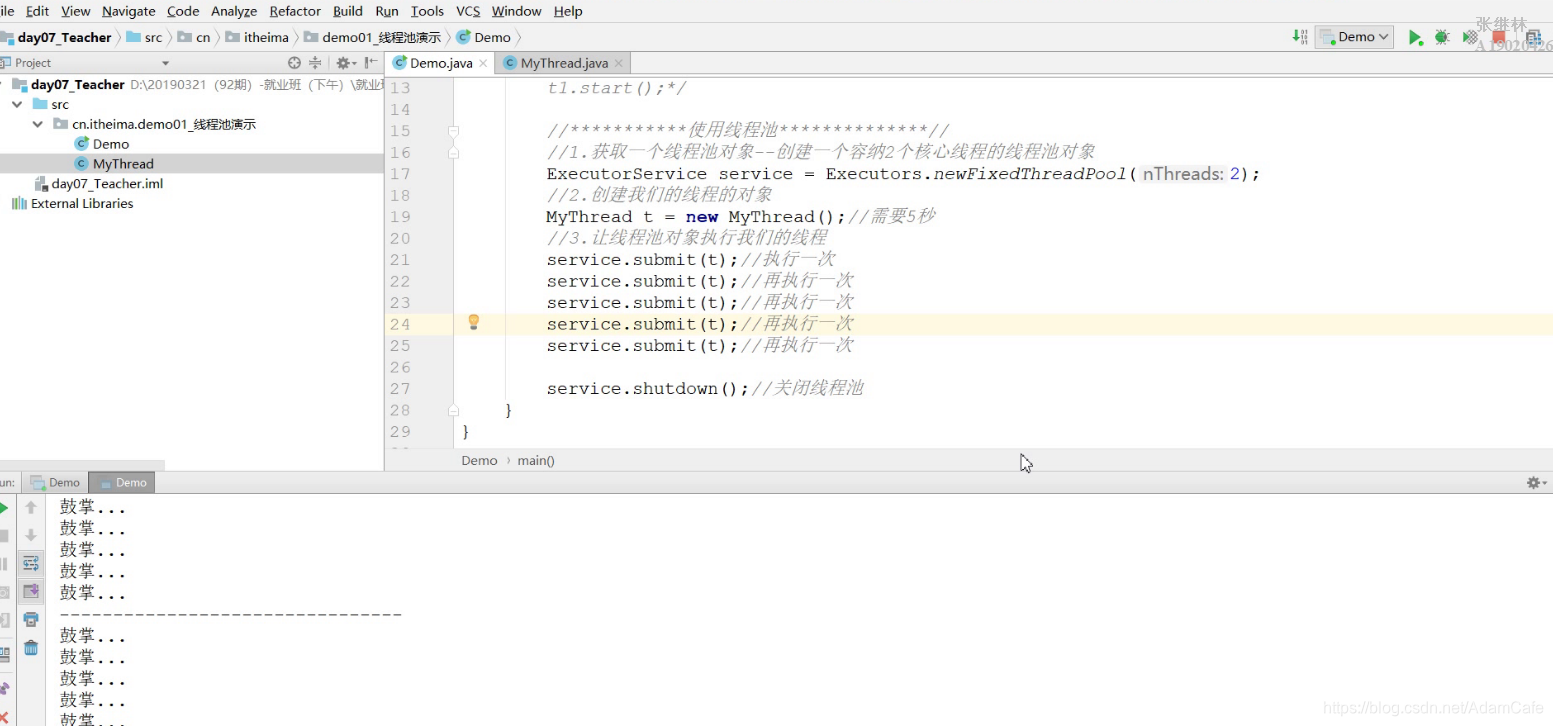Click Demo class breadcrumb in the navigation bar
This screenshot has width=1553, height=726.
(x=484, y=37)
